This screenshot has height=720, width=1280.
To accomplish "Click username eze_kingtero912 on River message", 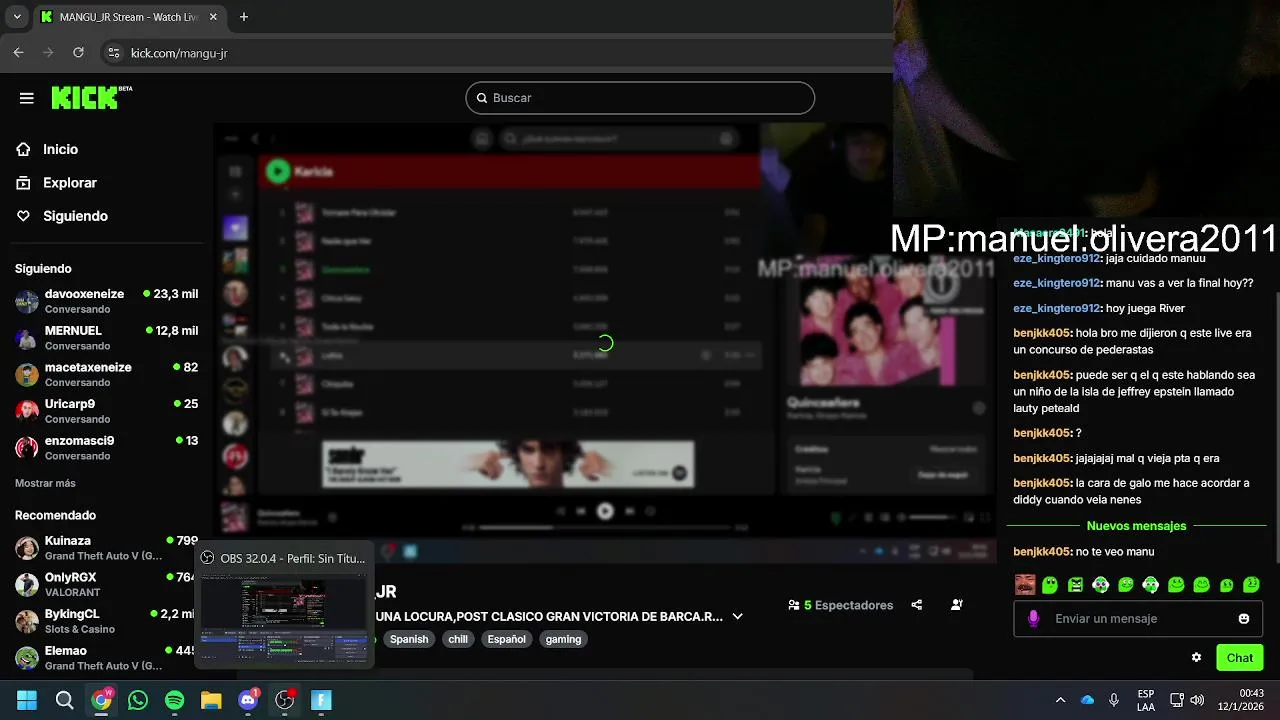I will coord(1056,308).
